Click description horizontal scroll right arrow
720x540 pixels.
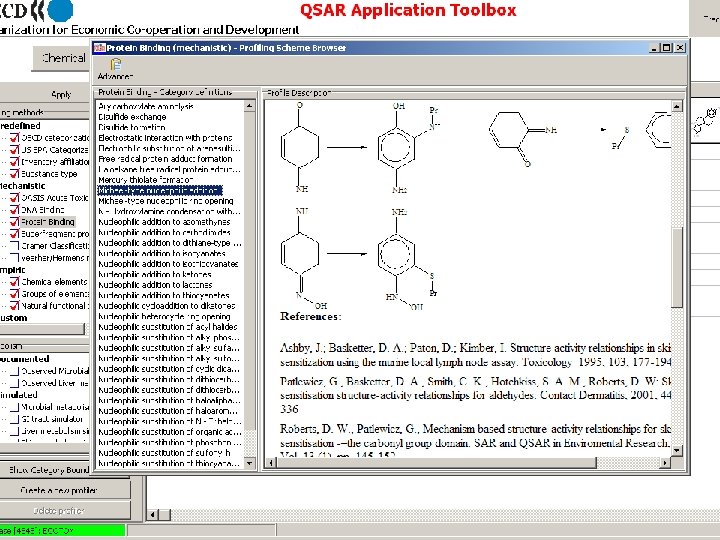click(665, 463)
